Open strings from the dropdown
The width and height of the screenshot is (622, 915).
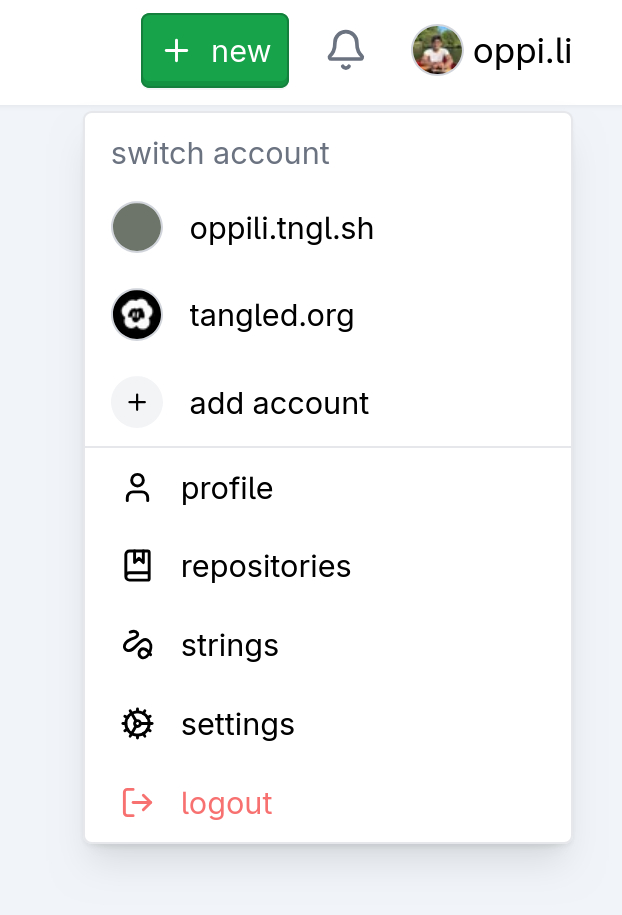pos(230,645)
